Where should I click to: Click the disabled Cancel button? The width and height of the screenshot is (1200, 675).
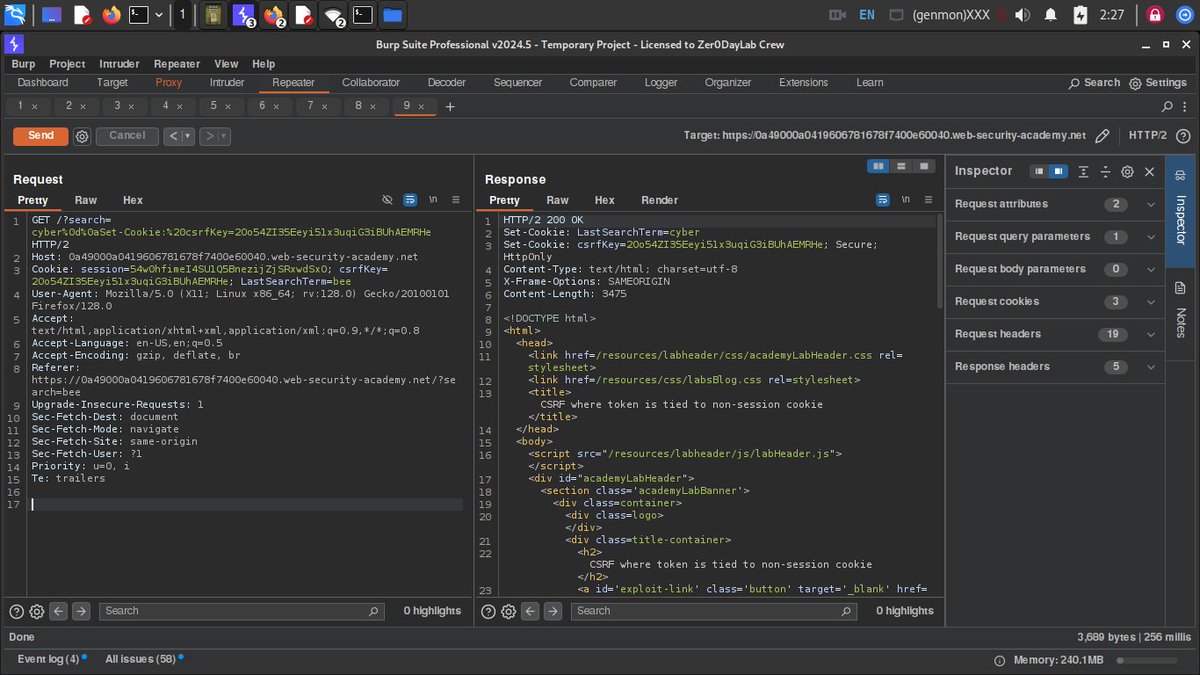pos(127,136)
